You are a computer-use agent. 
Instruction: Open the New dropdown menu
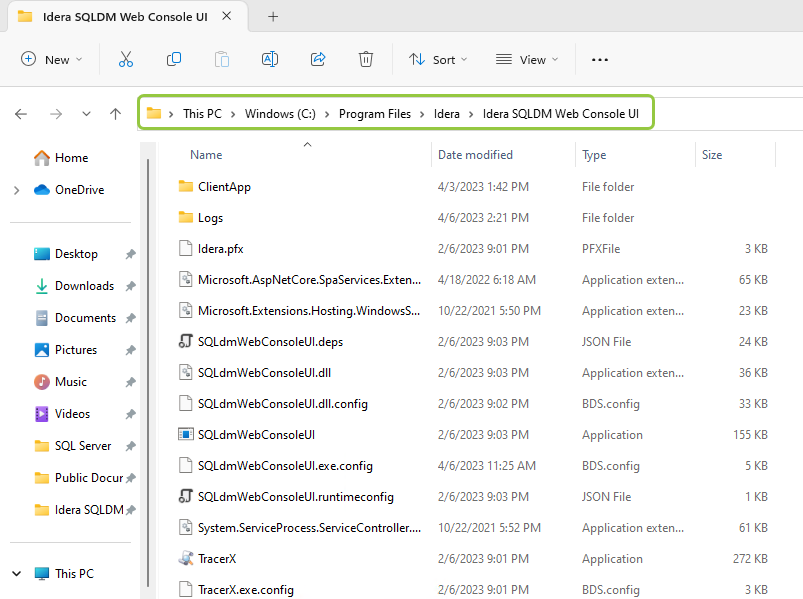pos(51,60)
